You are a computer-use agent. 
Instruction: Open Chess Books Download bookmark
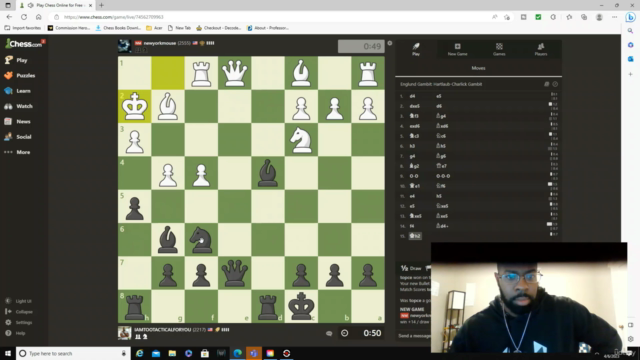[x=118, y=28]
